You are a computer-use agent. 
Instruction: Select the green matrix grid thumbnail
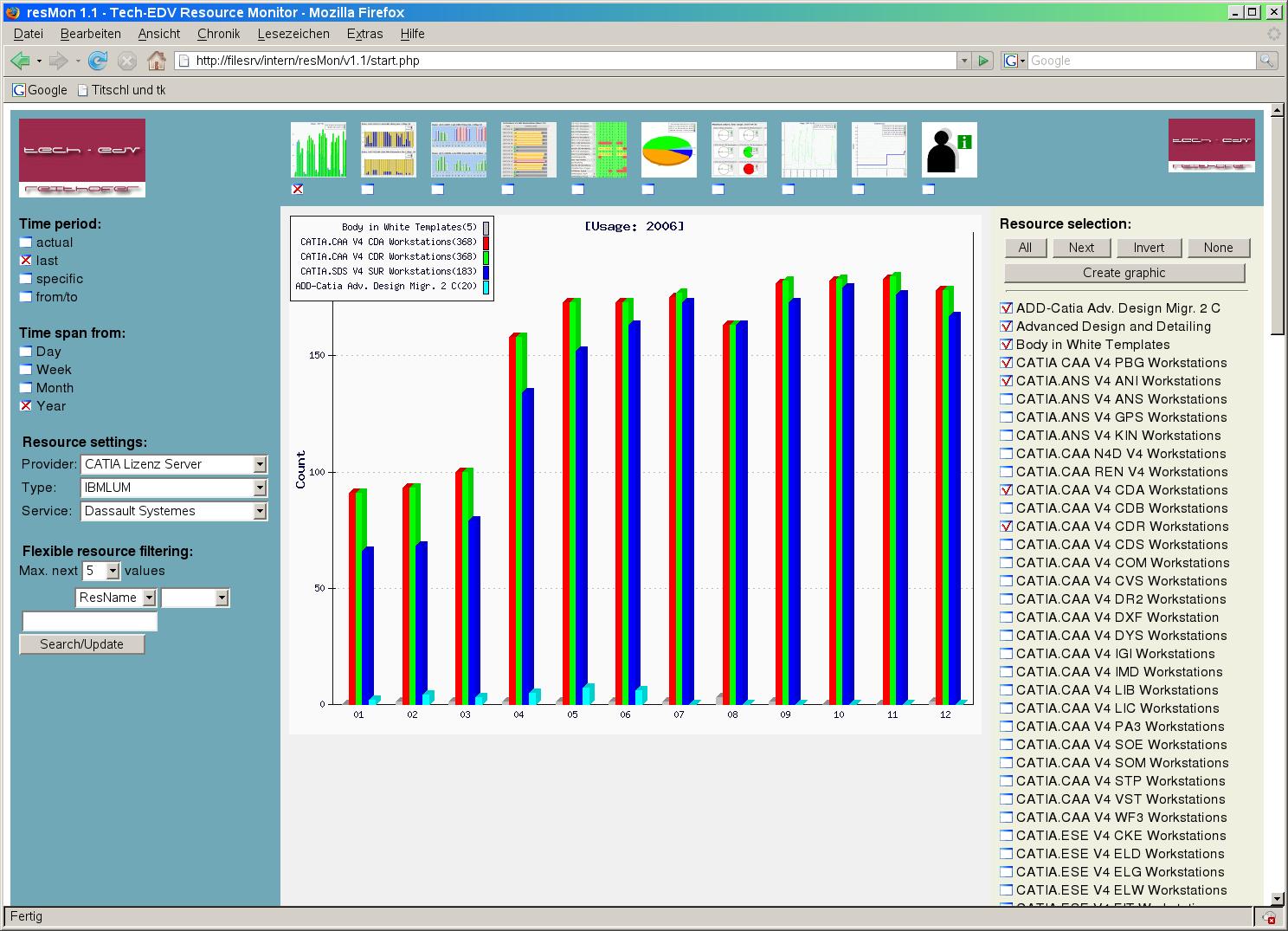point(599,150)
